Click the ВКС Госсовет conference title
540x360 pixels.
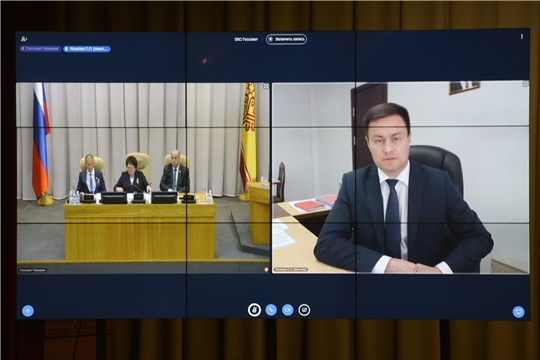[x=246, y=39]
